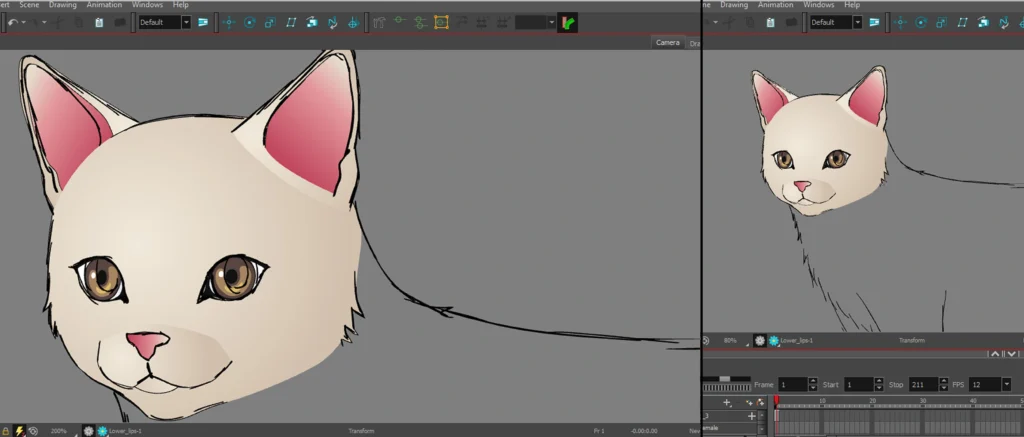Open workspace manager icon in right window

tap(874, 22)
